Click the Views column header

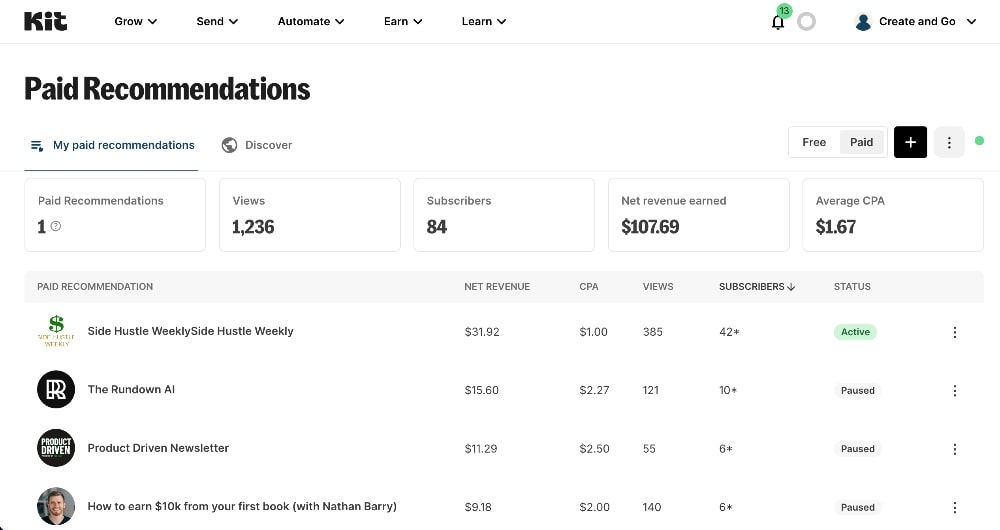[658, 286]
